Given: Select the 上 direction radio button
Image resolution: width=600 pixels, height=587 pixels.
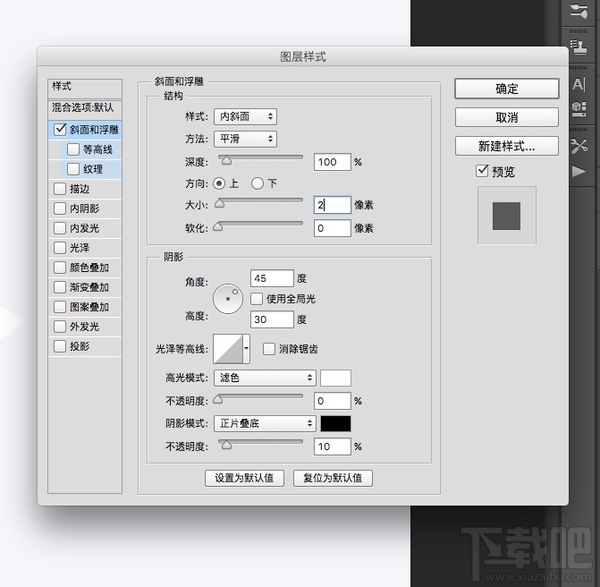Looking at the screenshot, I should click(219, 184).
